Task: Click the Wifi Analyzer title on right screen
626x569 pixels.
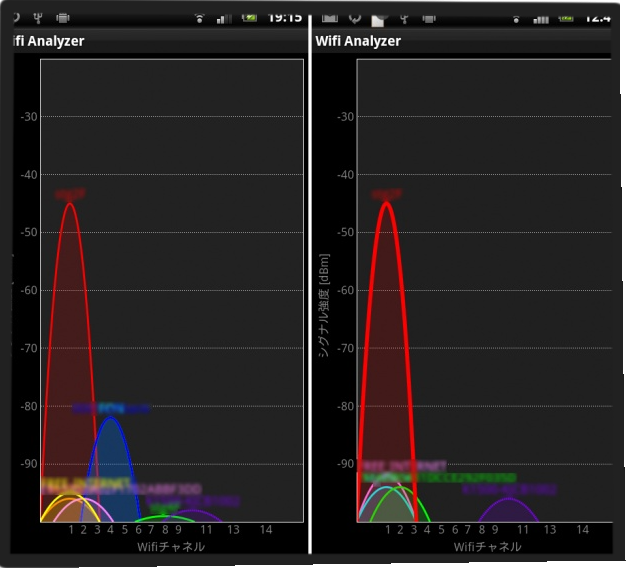Action: coord(358,41)
